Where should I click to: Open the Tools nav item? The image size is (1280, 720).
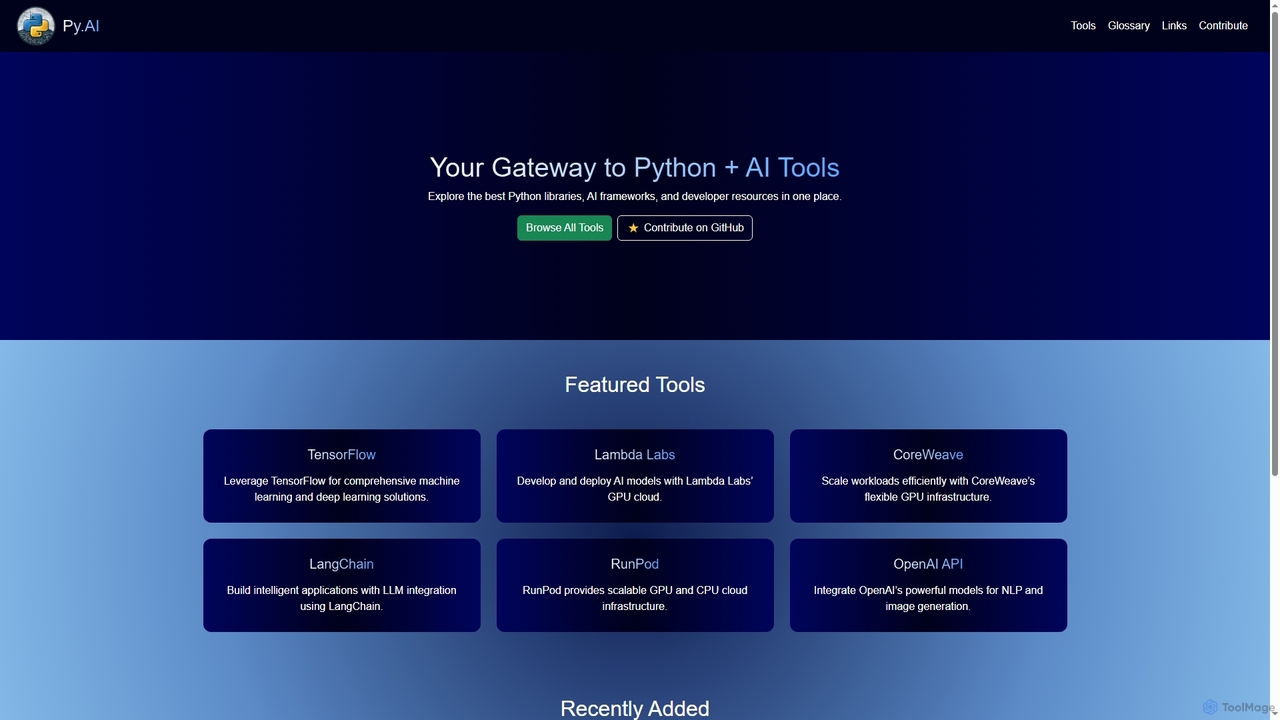tap(1083, 26)
